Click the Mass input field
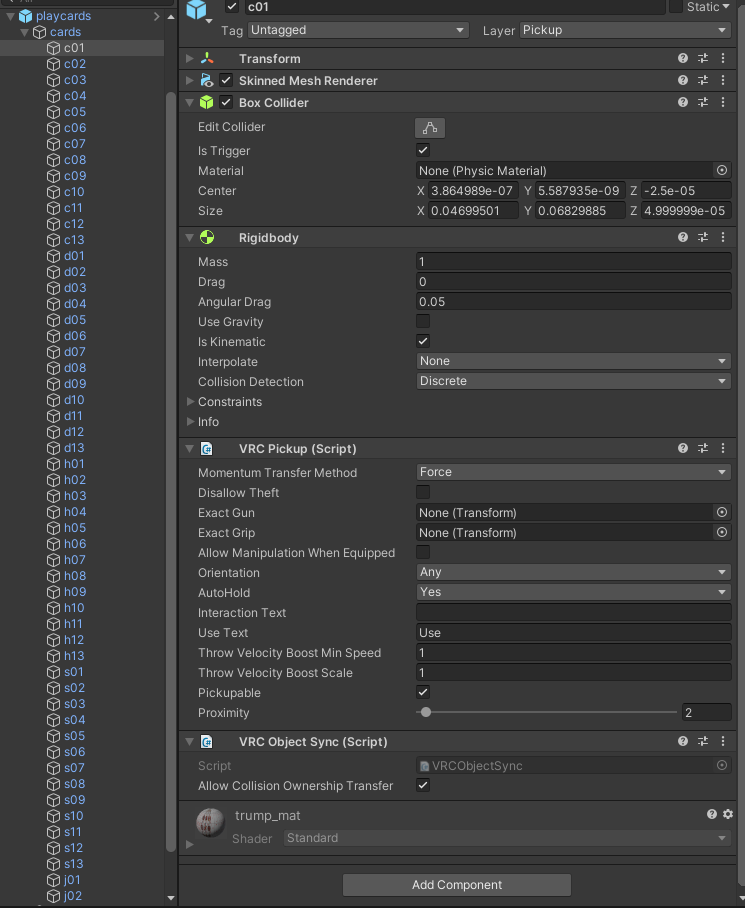 coord(573,262)
